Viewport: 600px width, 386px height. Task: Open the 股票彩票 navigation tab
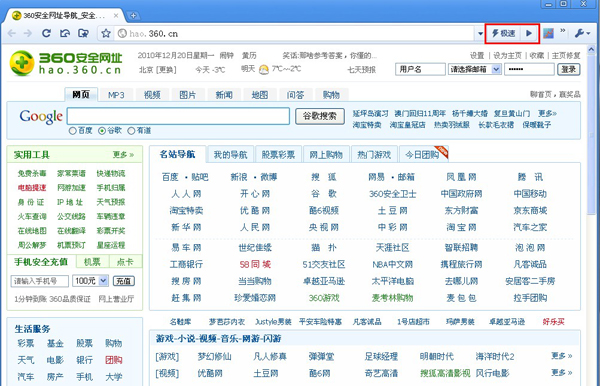coord(278,155)
